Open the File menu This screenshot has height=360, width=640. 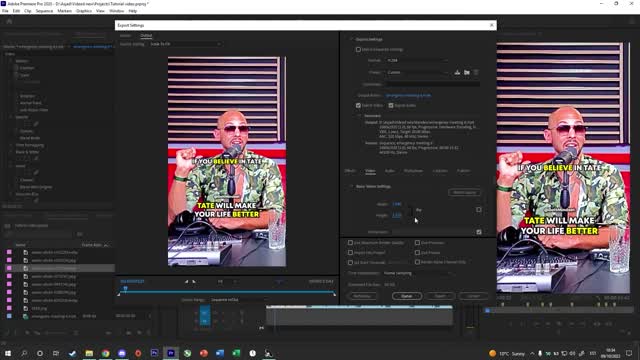pos(5,11)
